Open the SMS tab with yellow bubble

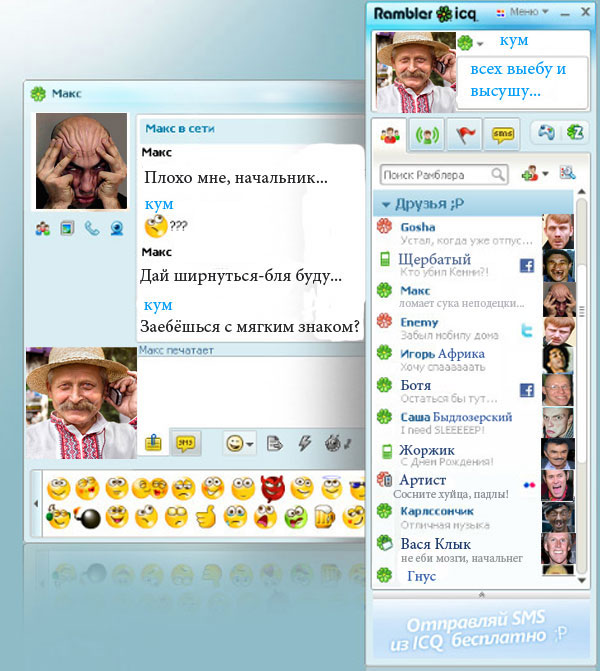[x=503, y=134]
